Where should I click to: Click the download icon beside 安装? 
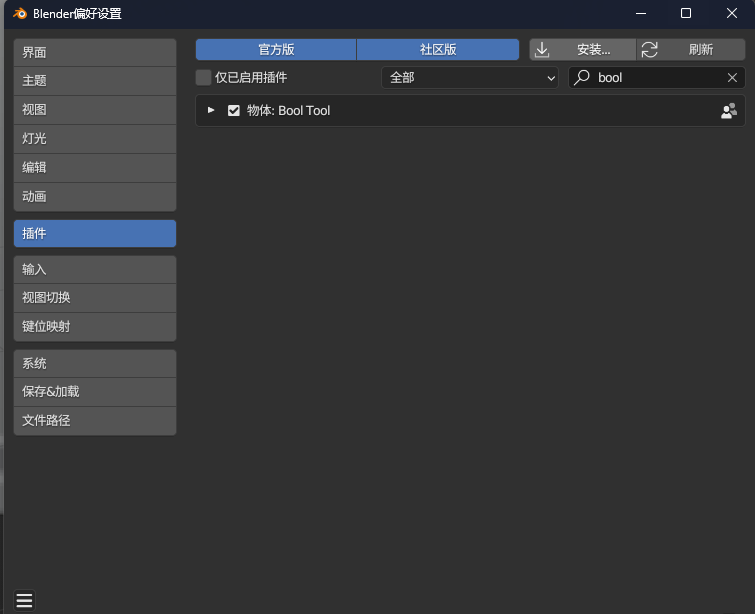pos(542,50)
